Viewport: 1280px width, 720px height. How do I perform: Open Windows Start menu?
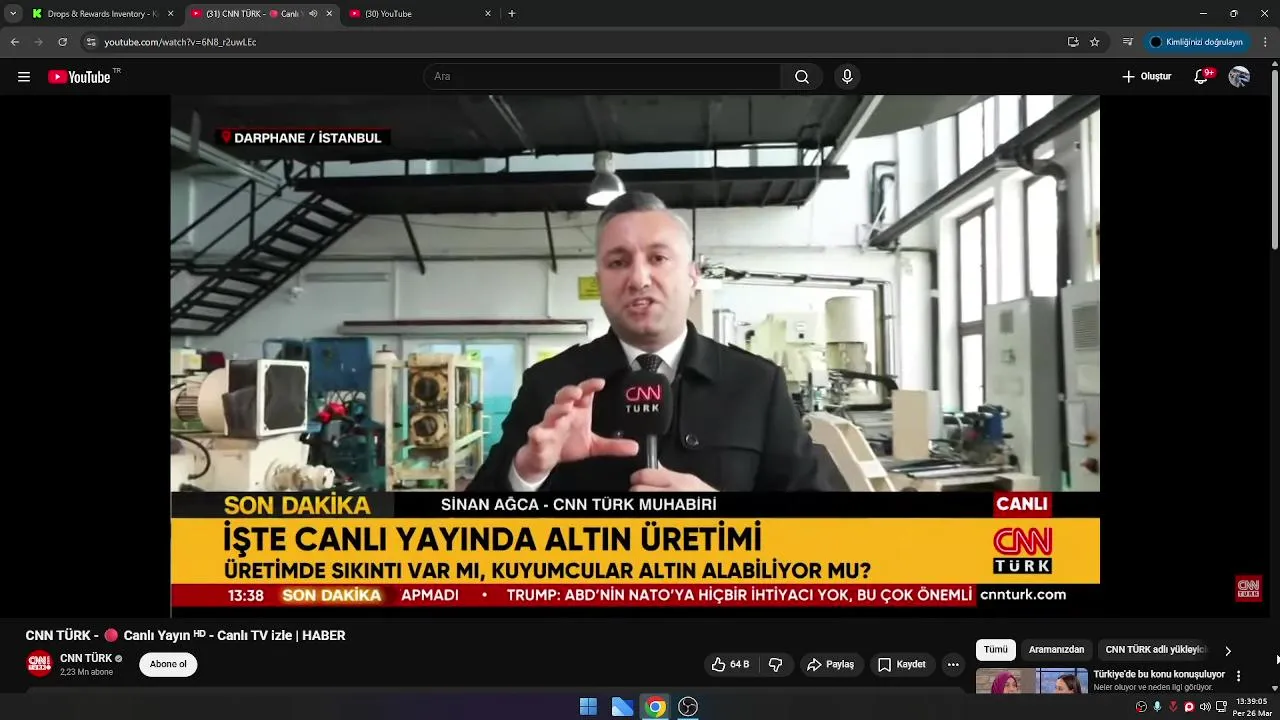pyautogui.click(x=588, y=707)
